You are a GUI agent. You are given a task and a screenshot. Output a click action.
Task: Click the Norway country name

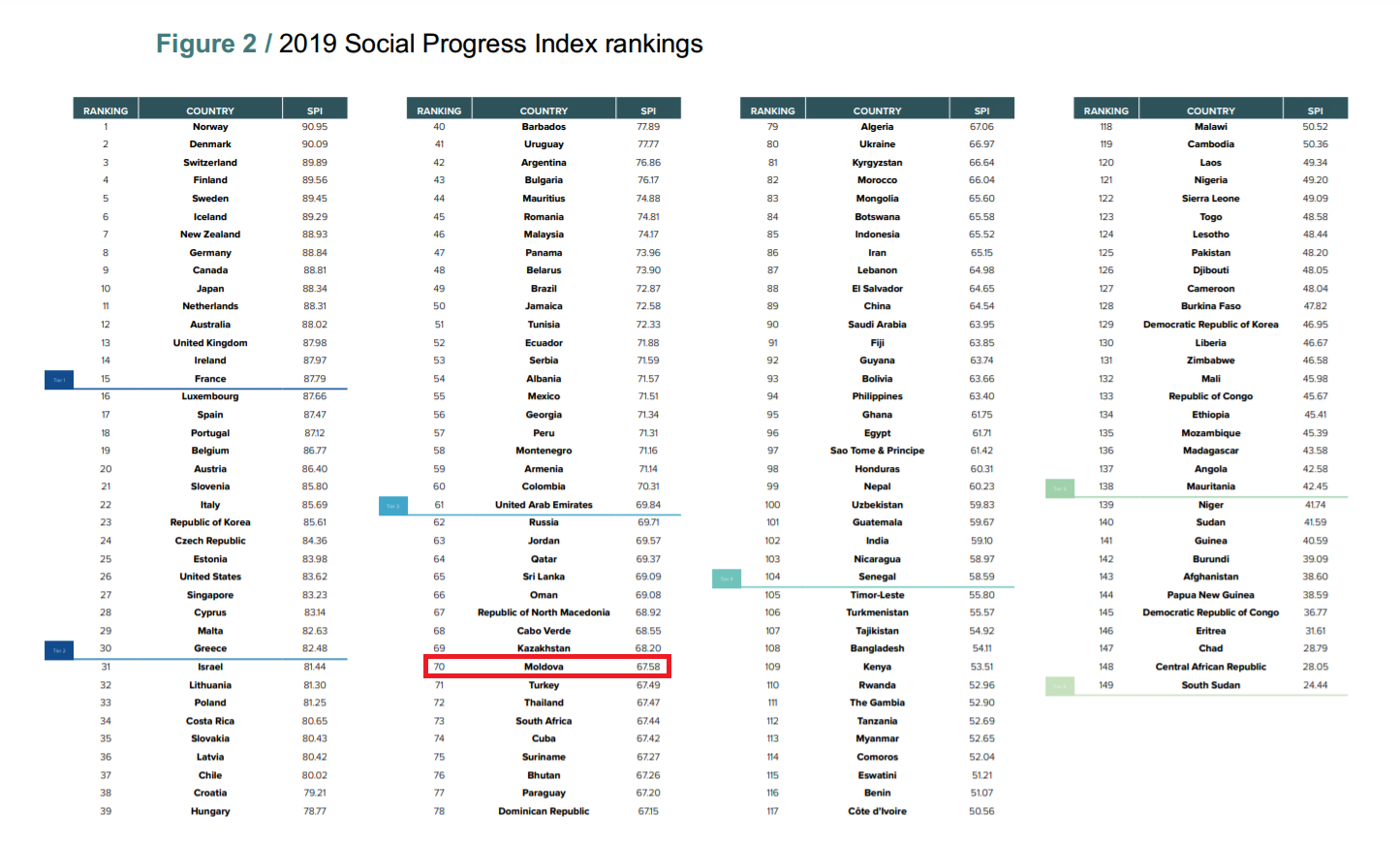(x=210, y=127)
